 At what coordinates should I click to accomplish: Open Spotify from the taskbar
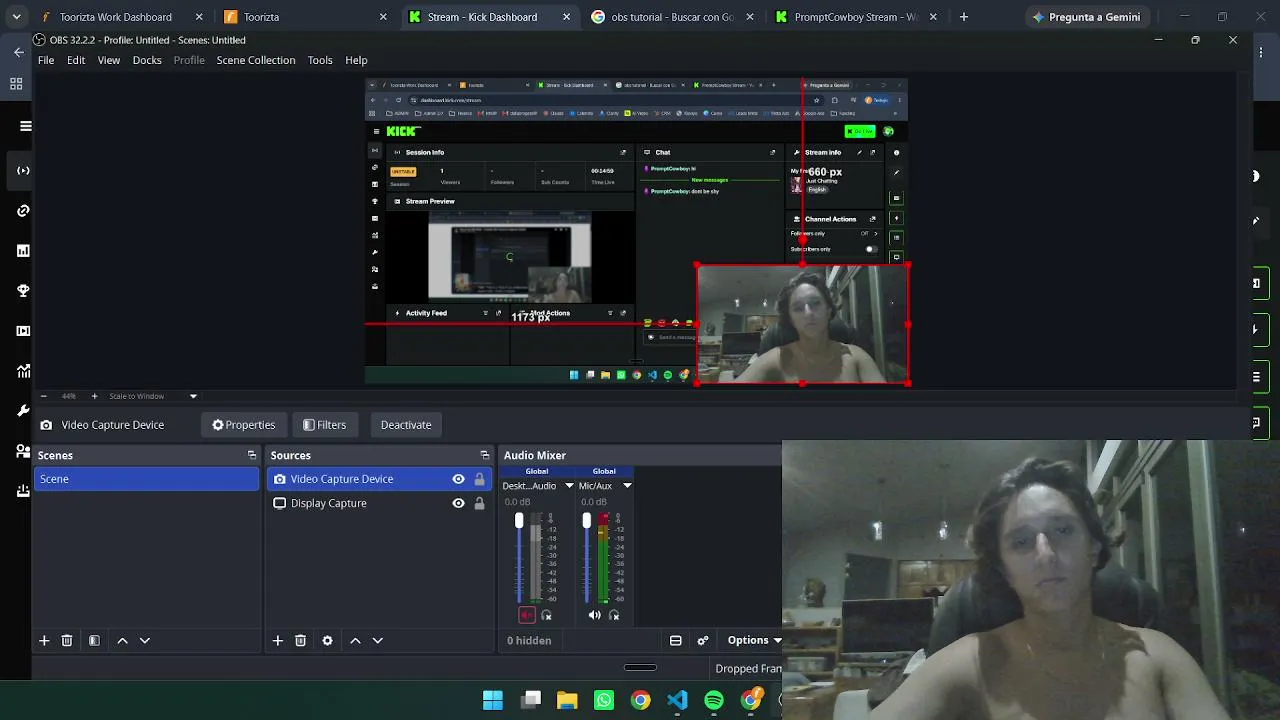pos(714,700)
